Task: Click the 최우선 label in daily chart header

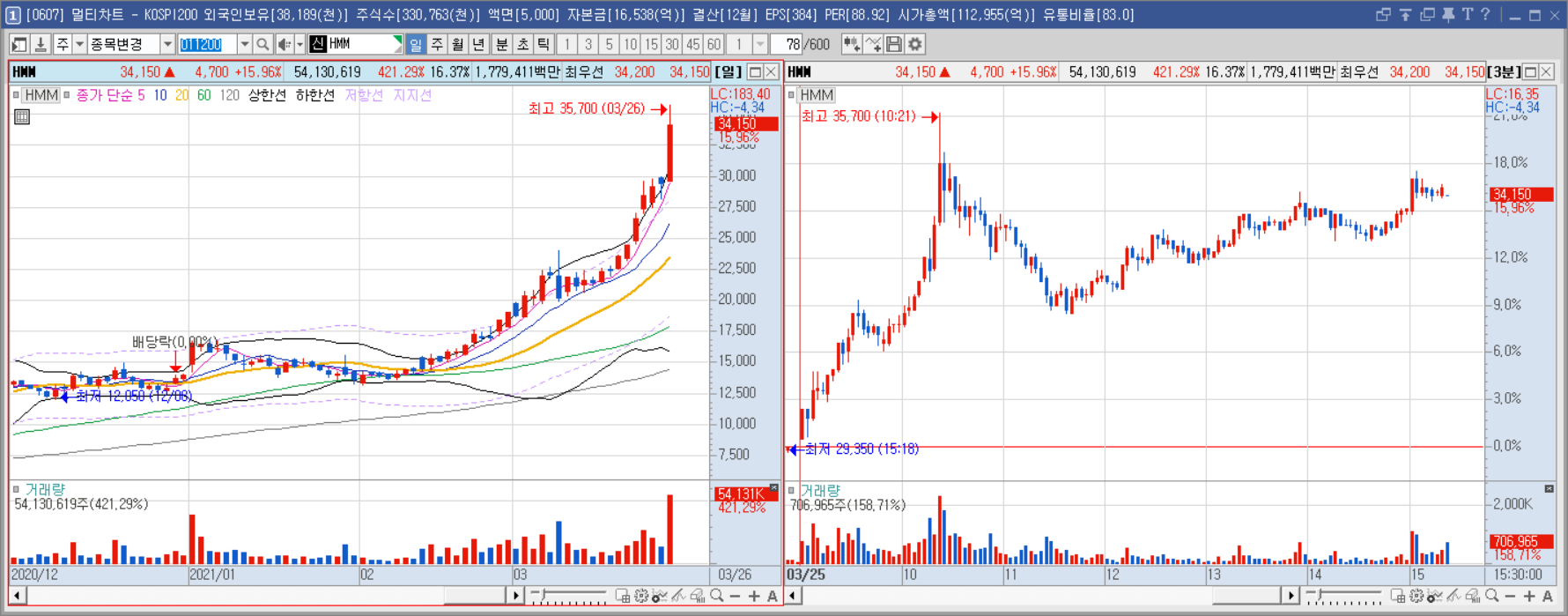Action: (584, 72)
